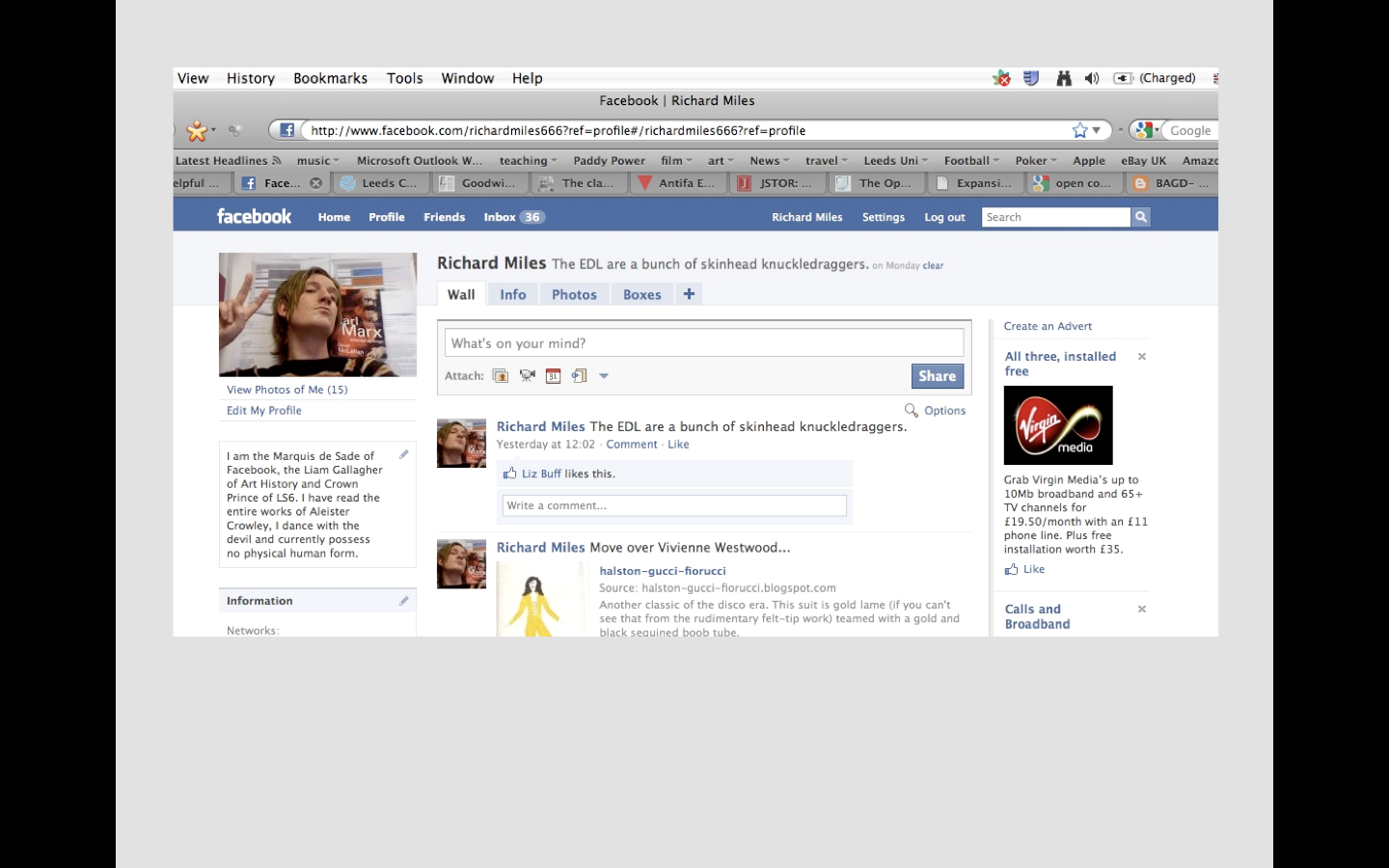This screenshot has height=868, width=1389.
Task: Go to Home in the Facebook bar
Action: coord(335,217)
